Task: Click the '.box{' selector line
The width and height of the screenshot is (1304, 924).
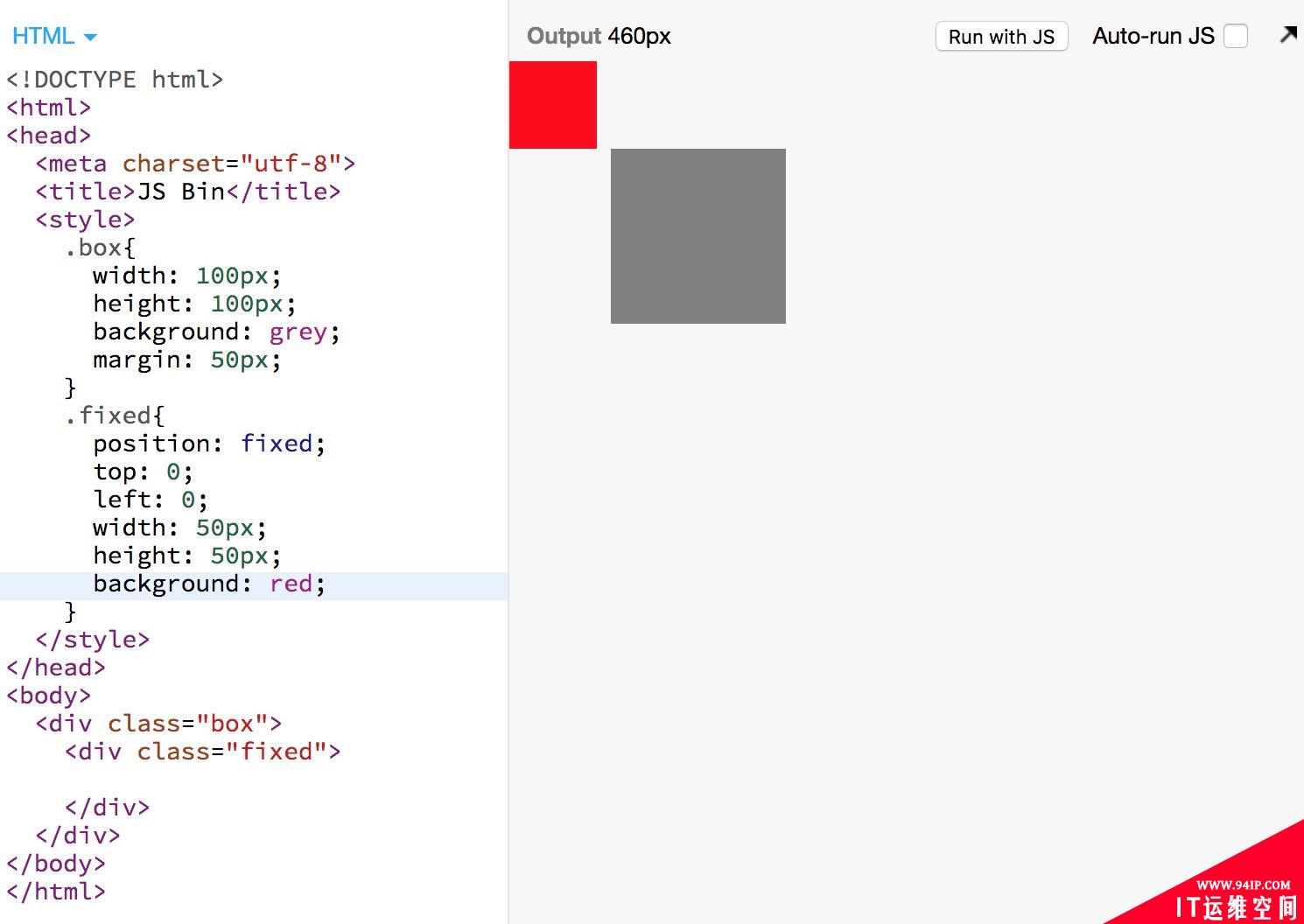Action: [100, 248]
